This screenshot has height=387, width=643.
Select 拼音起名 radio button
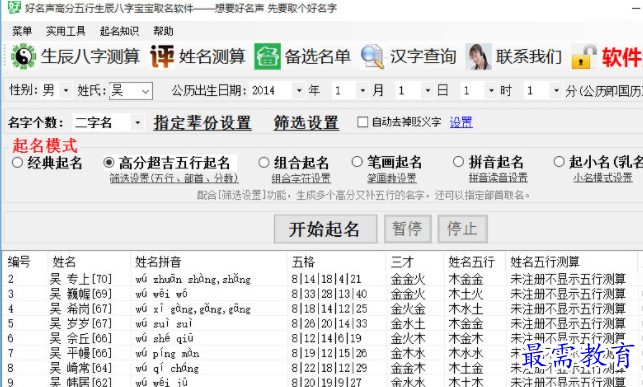pyautogui.click(x=458, y=162)
